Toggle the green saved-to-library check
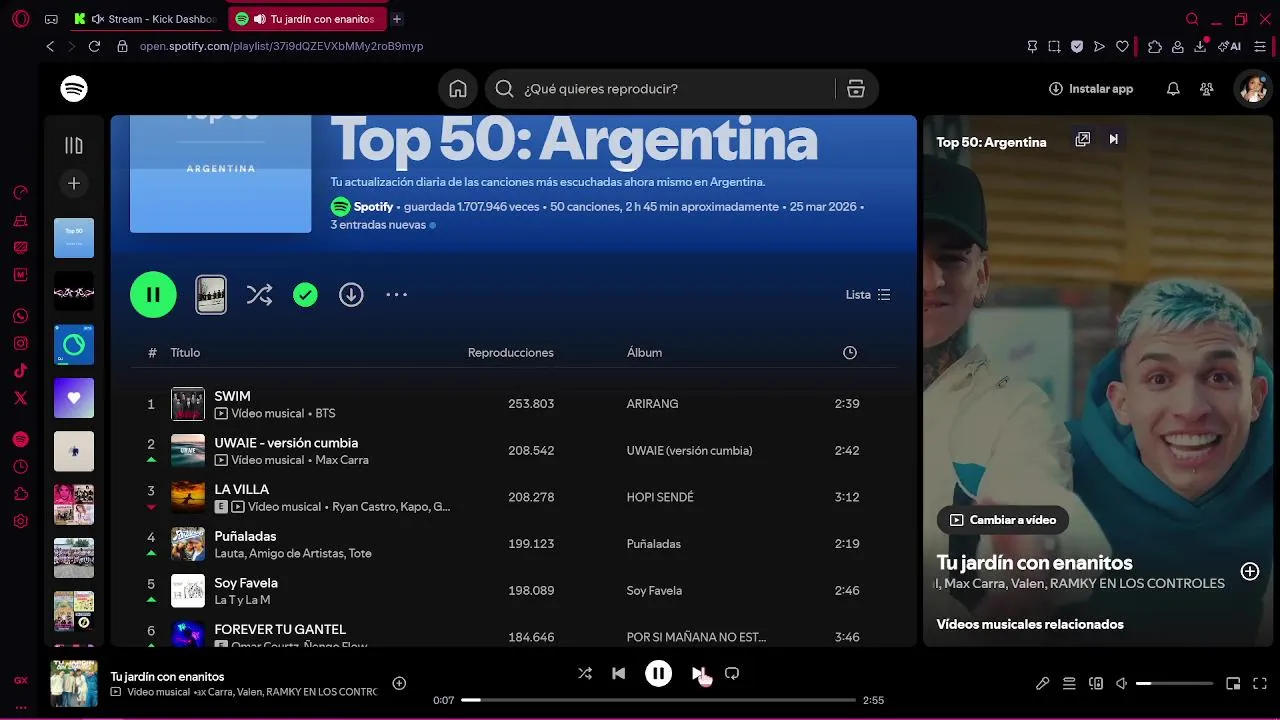This screenshot has width=1280, height=720. pos(305,294)
